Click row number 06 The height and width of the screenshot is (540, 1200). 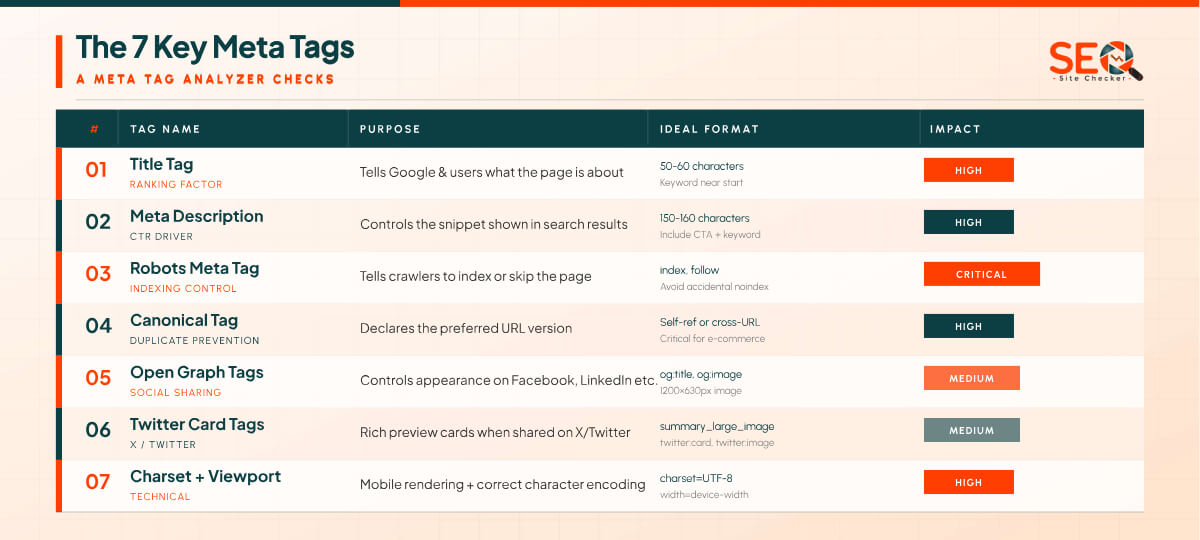tap(97, 430)
